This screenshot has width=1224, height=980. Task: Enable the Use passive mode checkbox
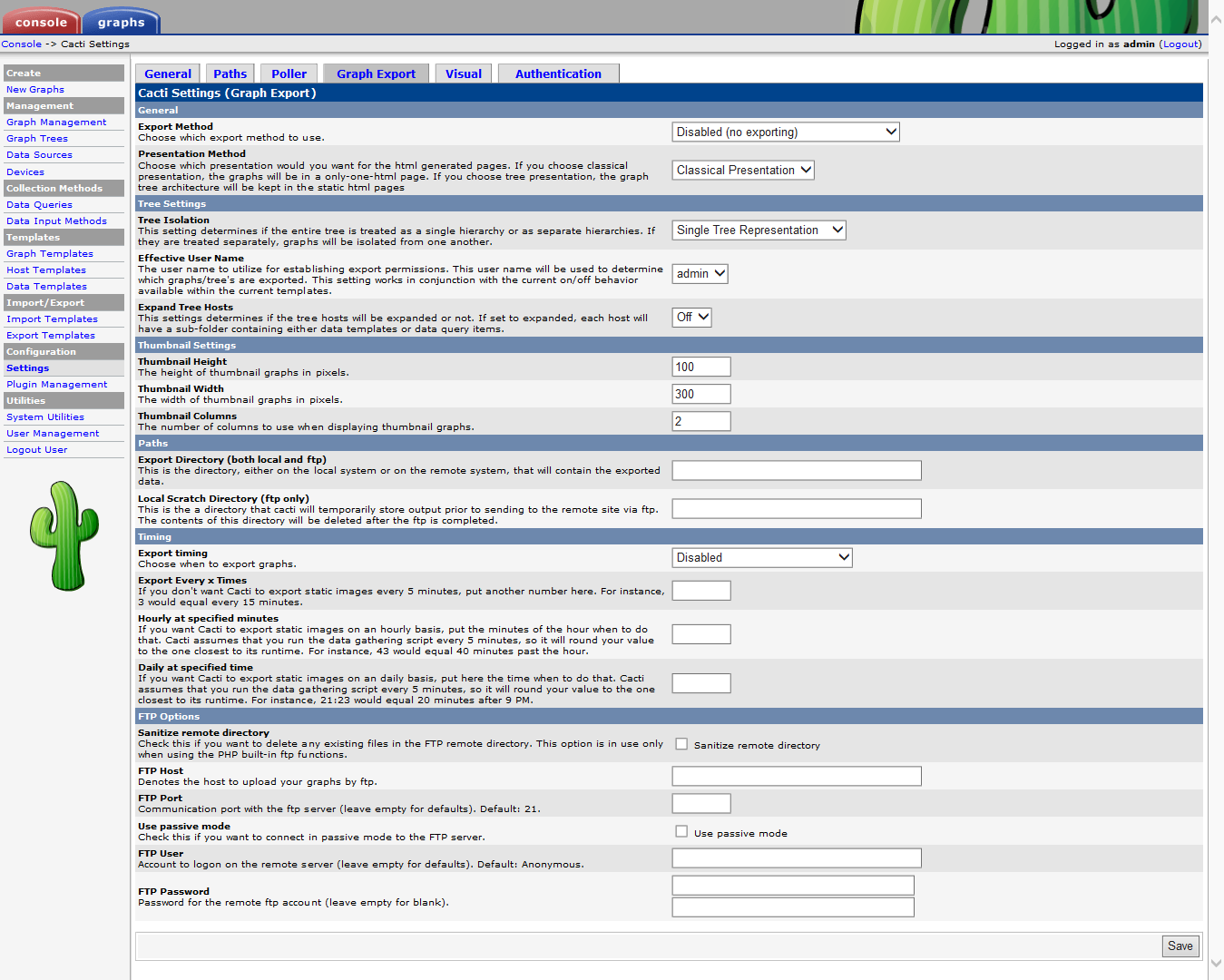(x=681, y=831)
